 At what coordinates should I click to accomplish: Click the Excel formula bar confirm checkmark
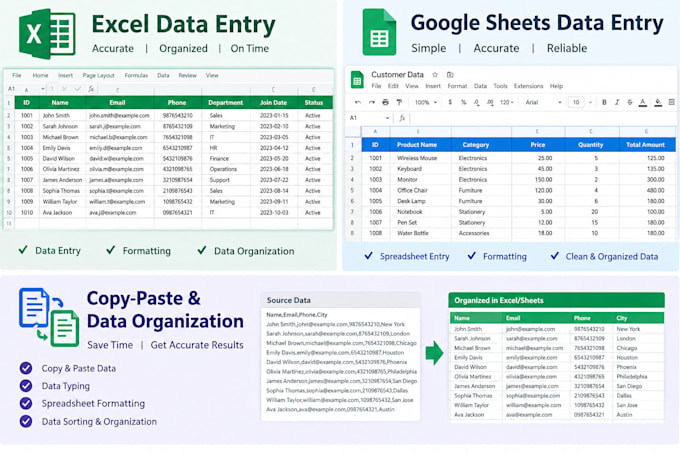(78, 89)
